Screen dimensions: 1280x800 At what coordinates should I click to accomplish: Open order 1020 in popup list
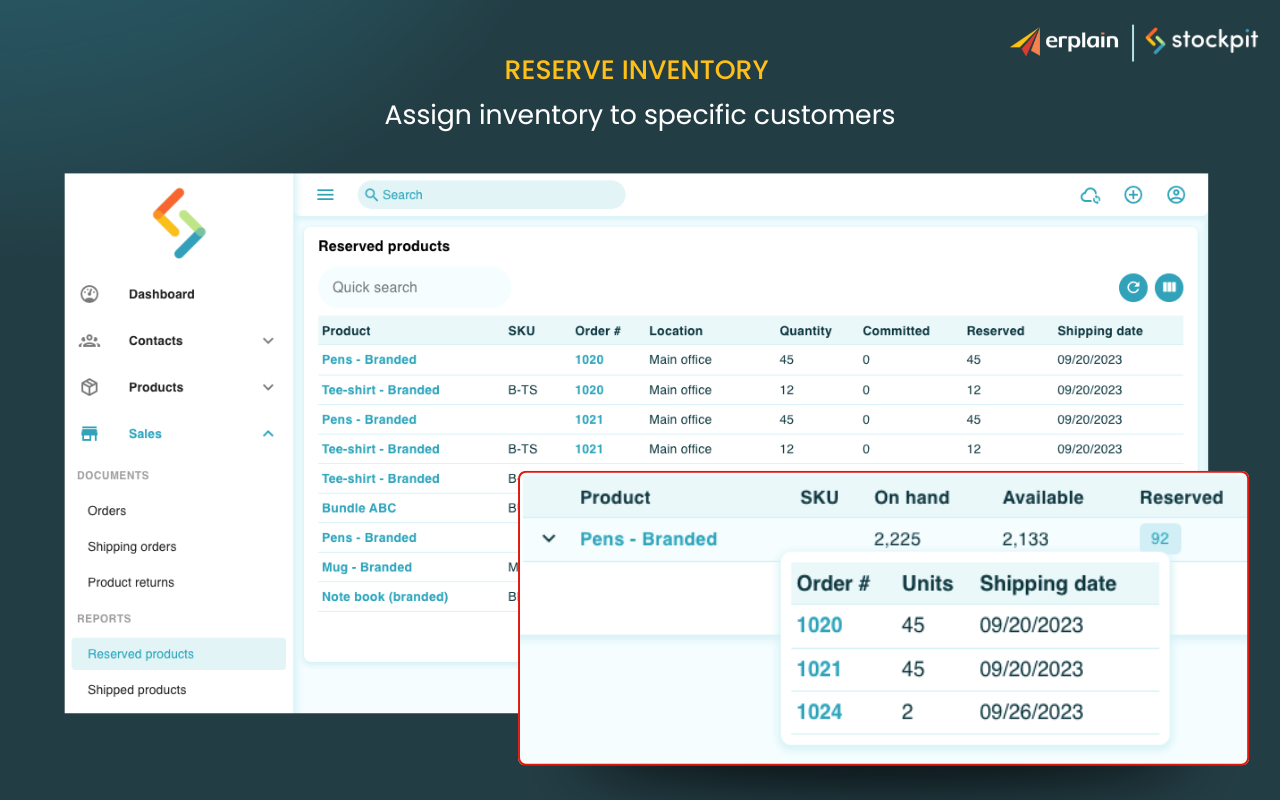click(820, 626)
